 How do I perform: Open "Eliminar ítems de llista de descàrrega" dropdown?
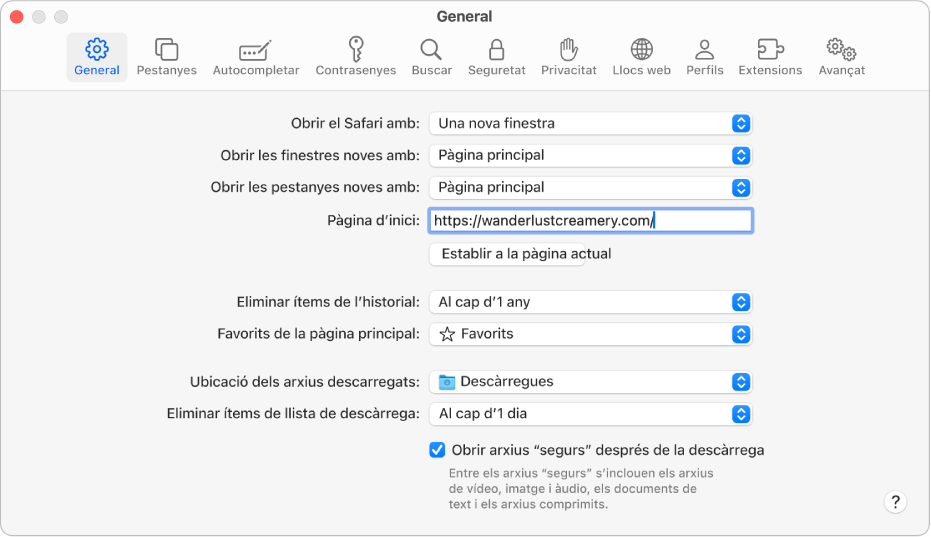click(x=590, y=414)
